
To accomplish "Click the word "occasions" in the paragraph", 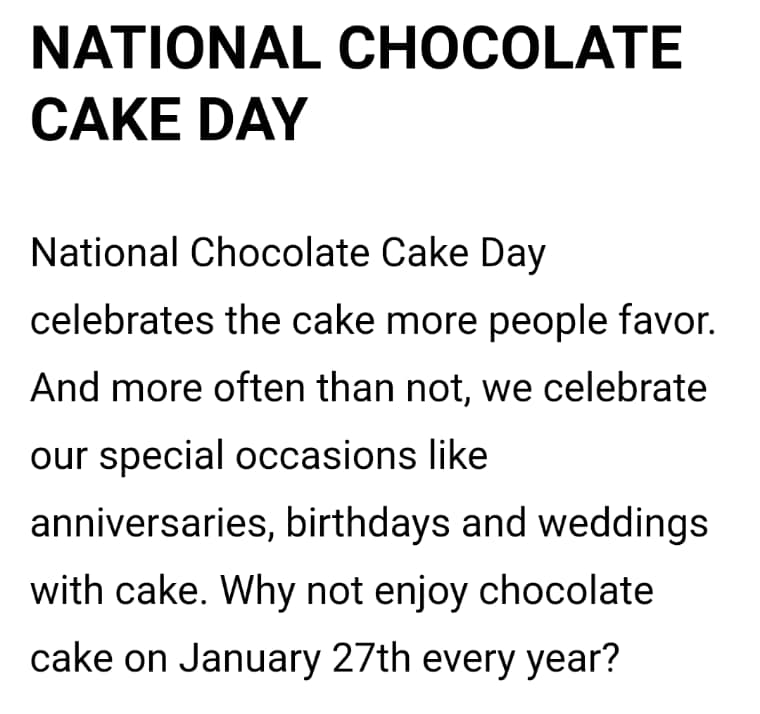I will (x=340, y=456).
